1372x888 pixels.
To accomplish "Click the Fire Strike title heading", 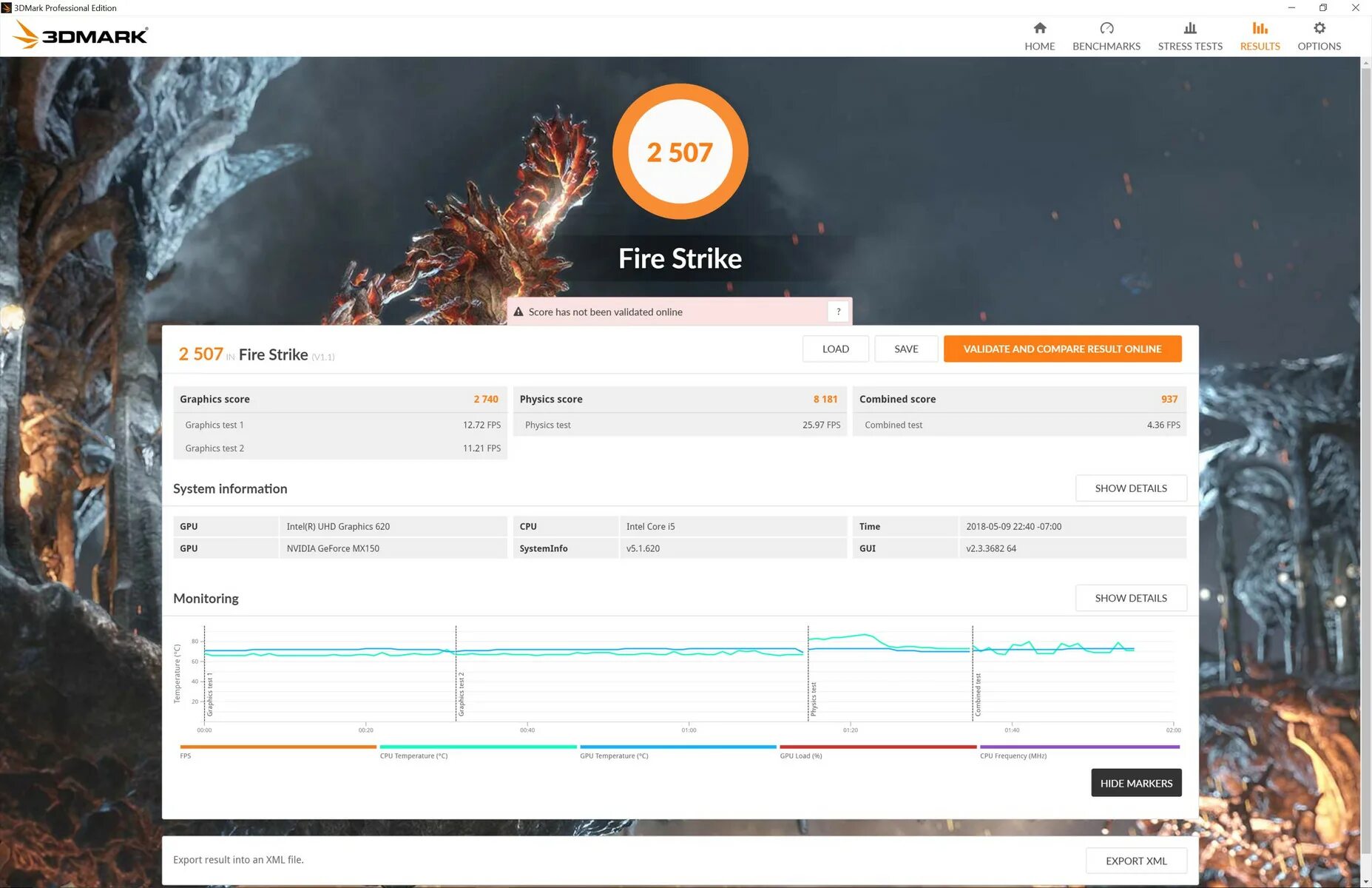I will 680,258.
